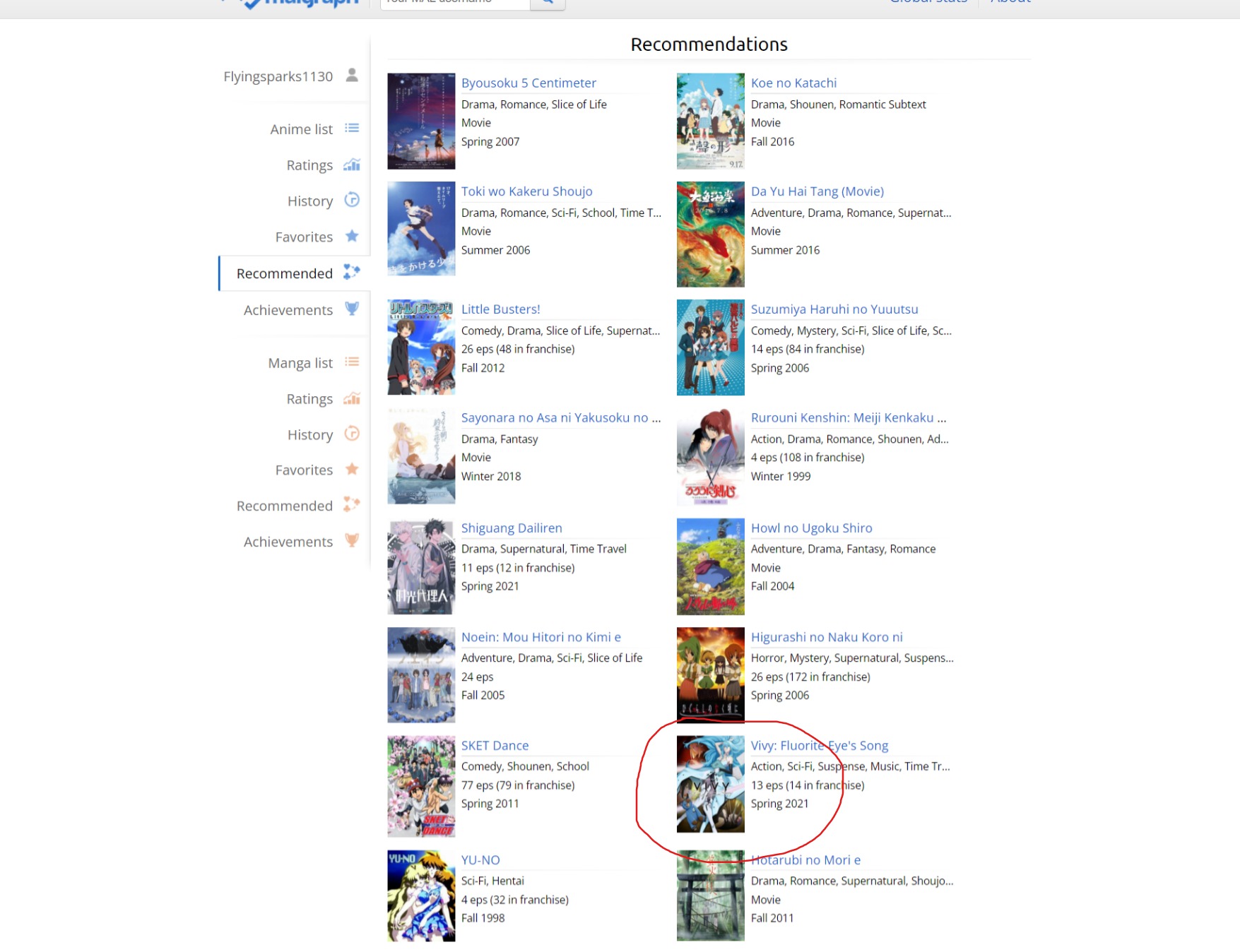Click the orange manga Recommended icon
1240x952 pixels.
(x=352, y=504)
